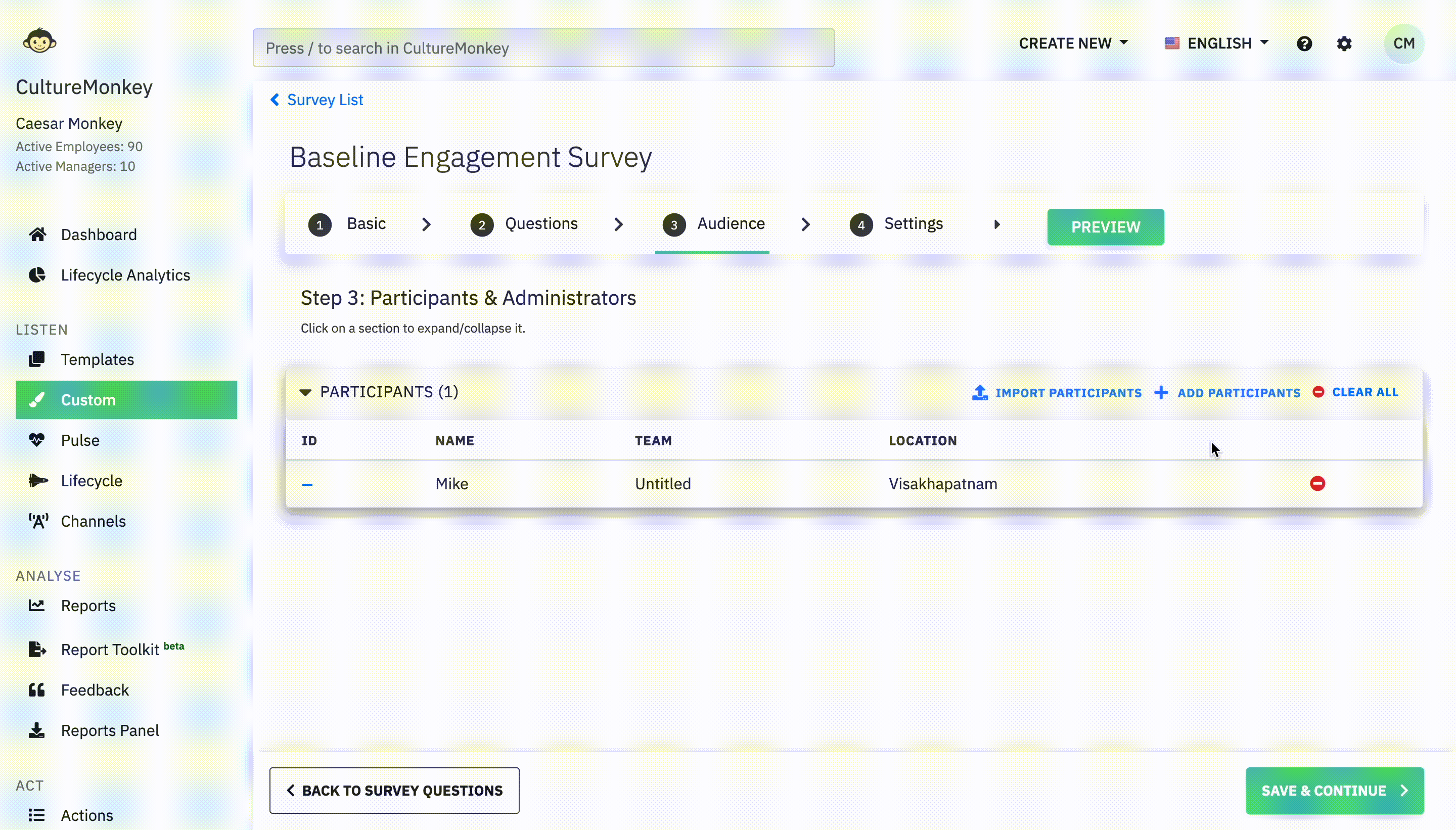Open the Create New dropdown

click(1073, 43)
